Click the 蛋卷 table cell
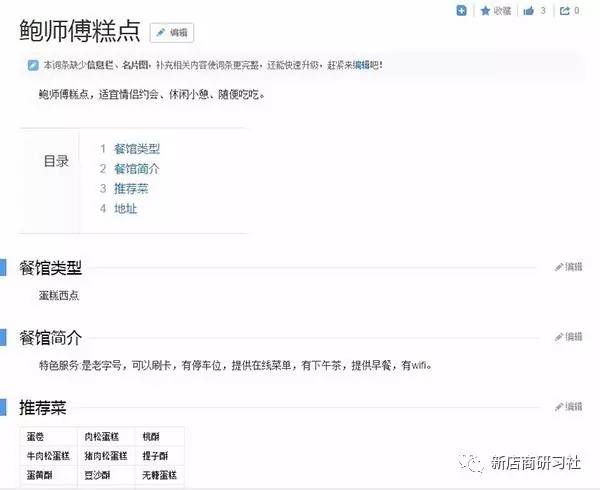This screenshot has width=600, height=490. [x=49, y=436]
